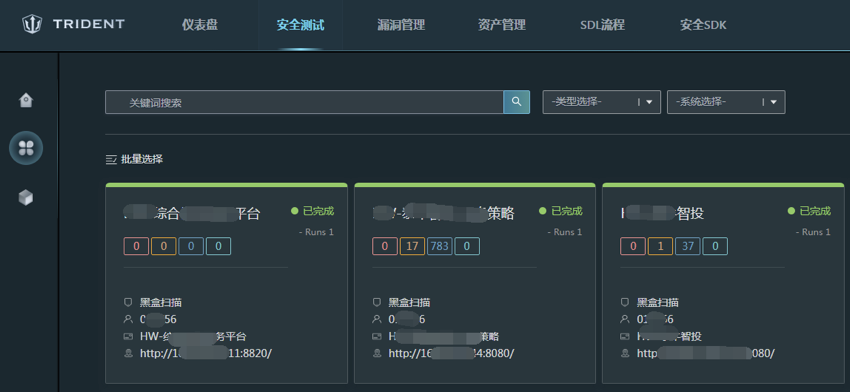The width and height of the screenshot is (850, 392).
Task: Select the four-dot grid sidebar icon
Action: 26,147
